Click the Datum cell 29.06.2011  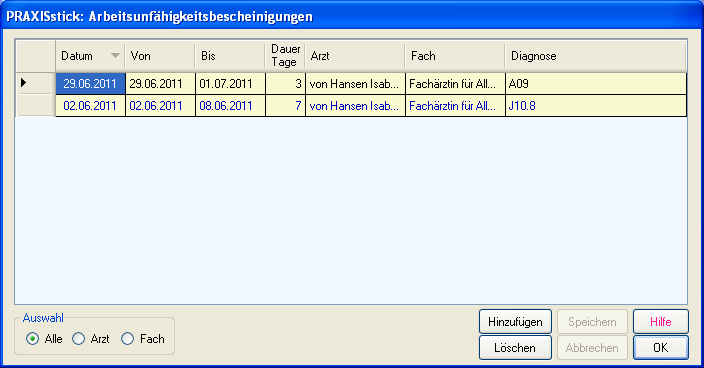[x=90, y=83]
